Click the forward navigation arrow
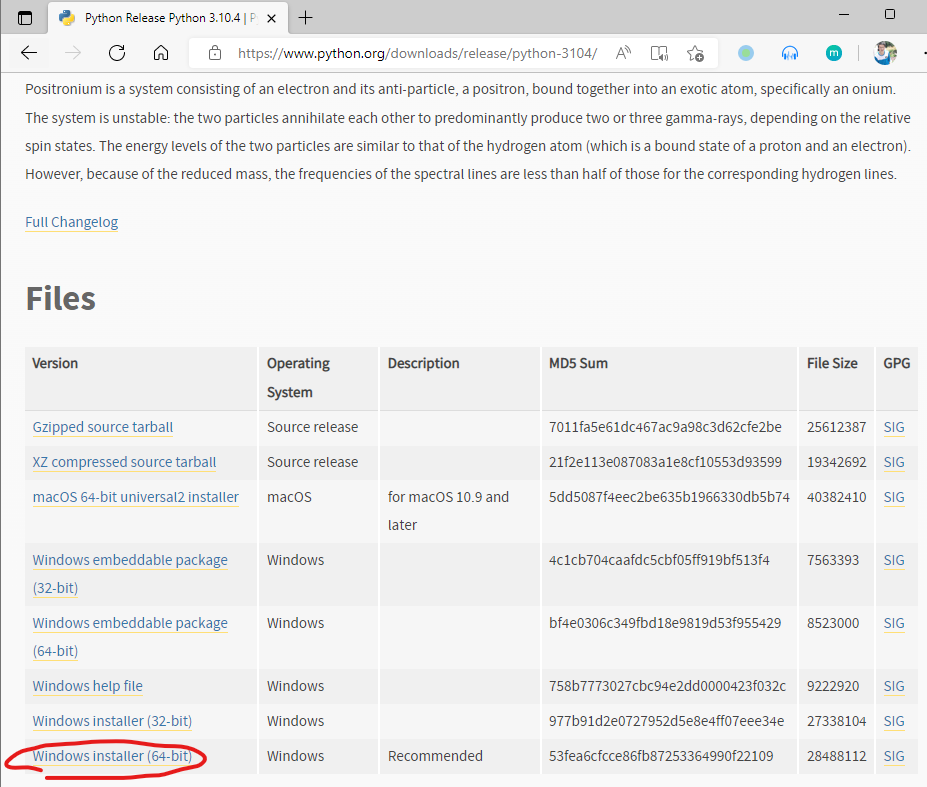927x787 pixels. 73,53
